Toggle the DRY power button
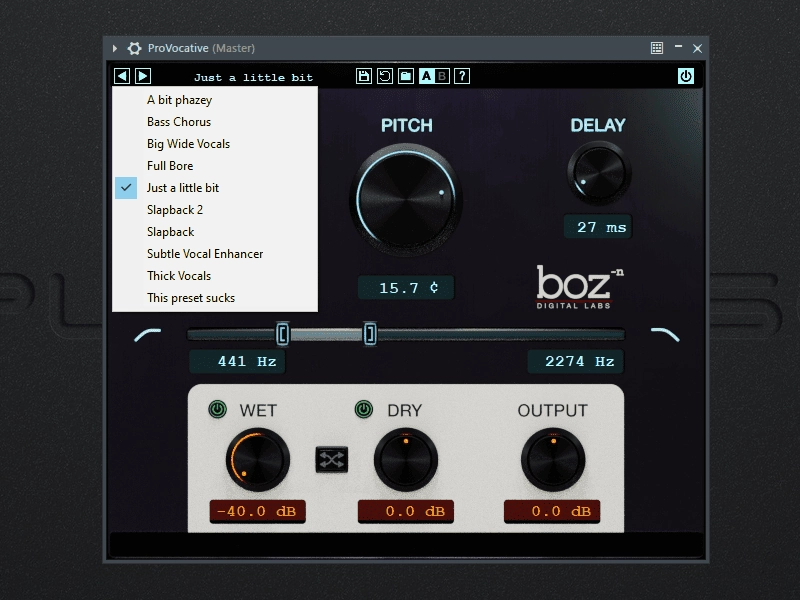The width and height of the screenshot is (800, 600). 364,409
